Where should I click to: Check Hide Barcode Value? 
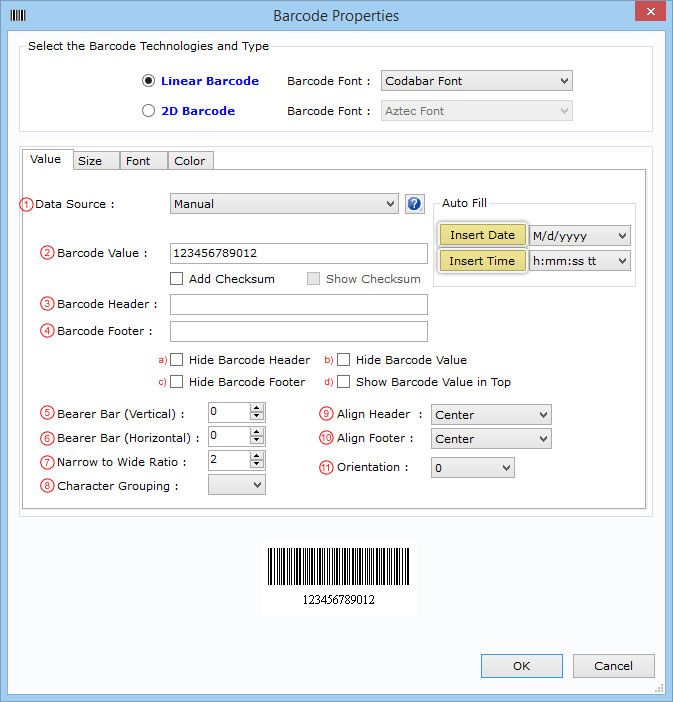coord(343,360)
